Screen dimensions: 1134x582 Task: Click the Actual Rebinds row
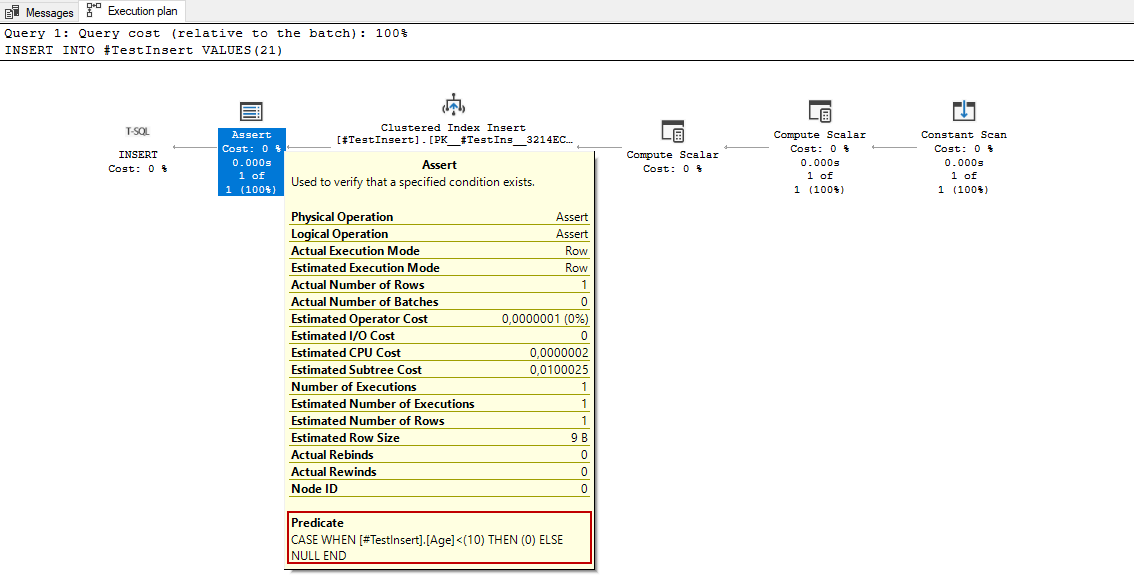point(440,455)
